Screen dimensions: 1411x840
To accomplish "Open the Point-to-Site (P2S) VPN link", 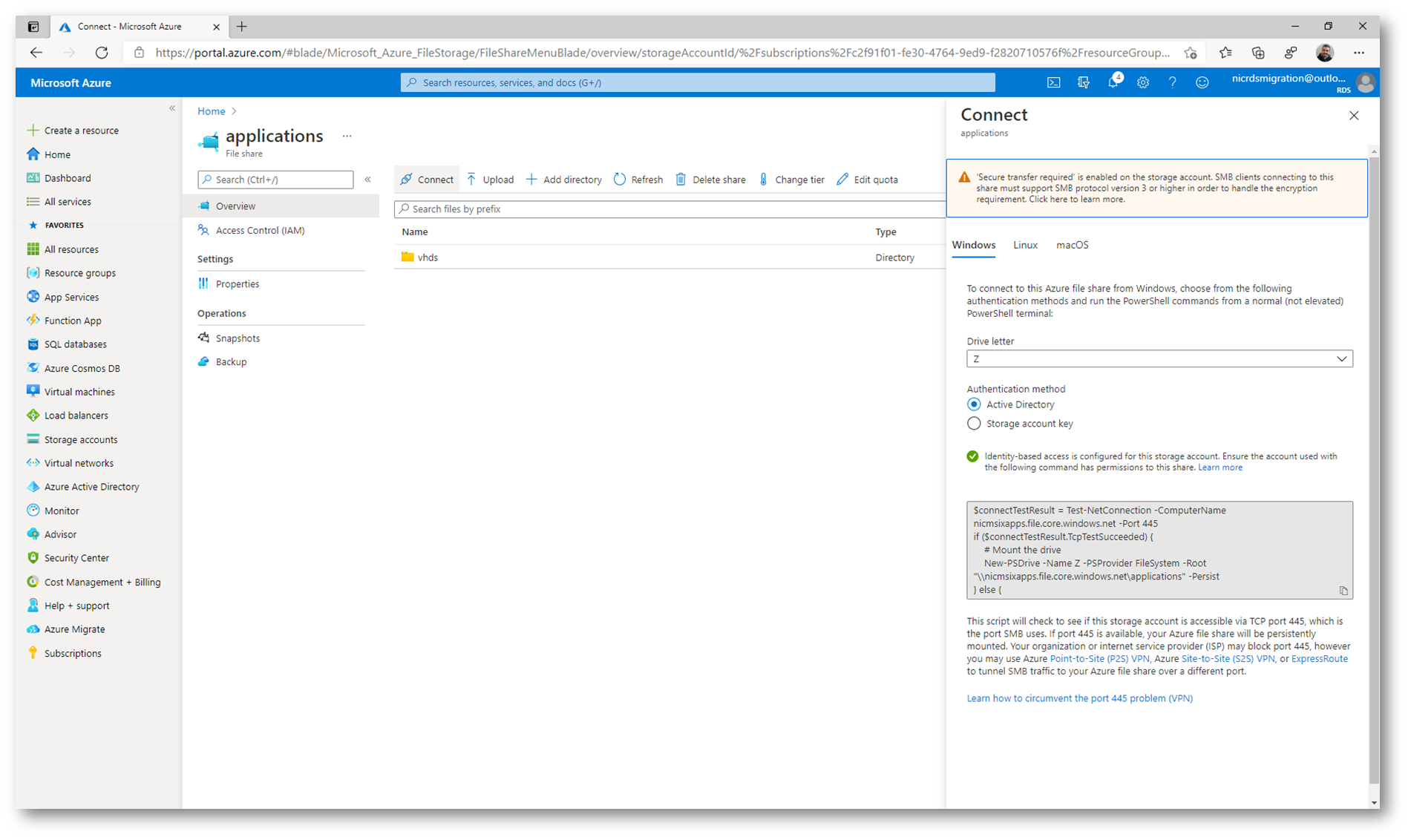I will [x=1099, y=659].
